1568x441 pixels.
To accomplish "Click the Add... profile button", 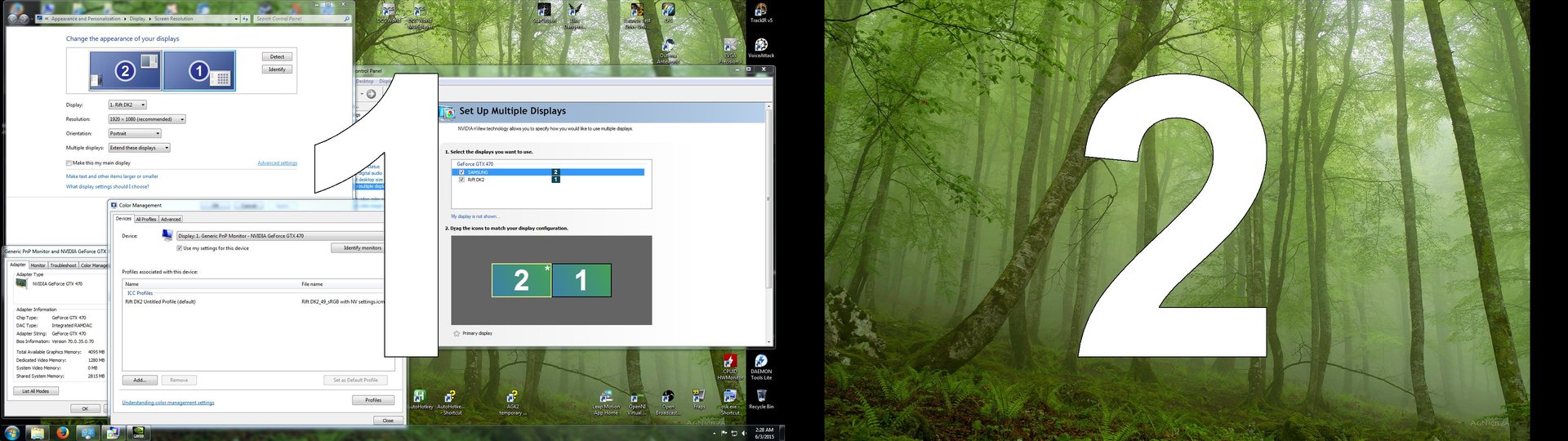I will click(x=140, y=380).
